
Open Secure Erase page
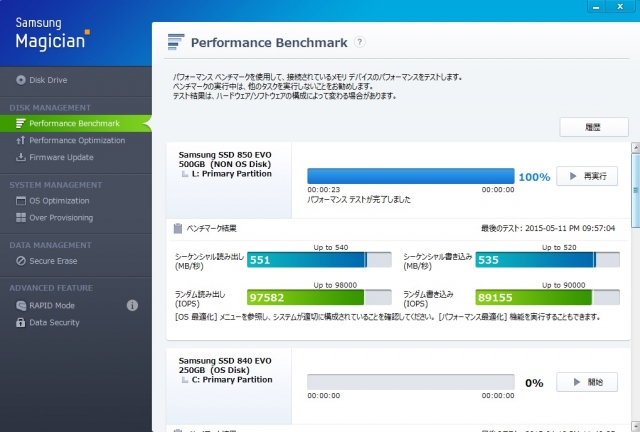click(x=53, y=261)
